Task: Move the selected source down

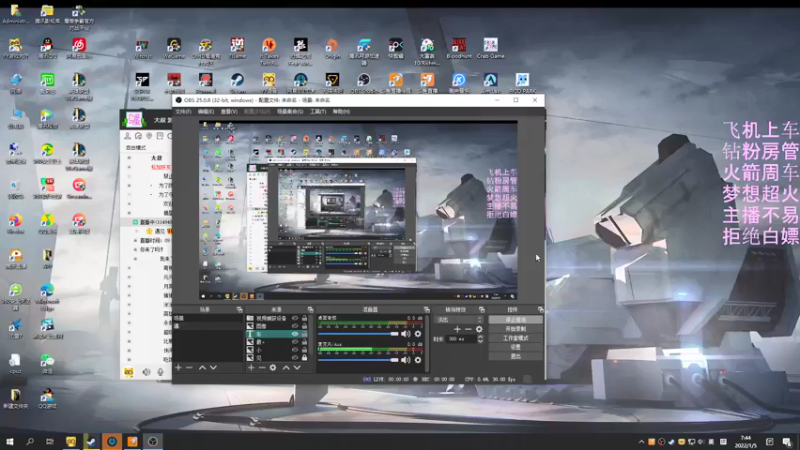Action: pos(297,367)
